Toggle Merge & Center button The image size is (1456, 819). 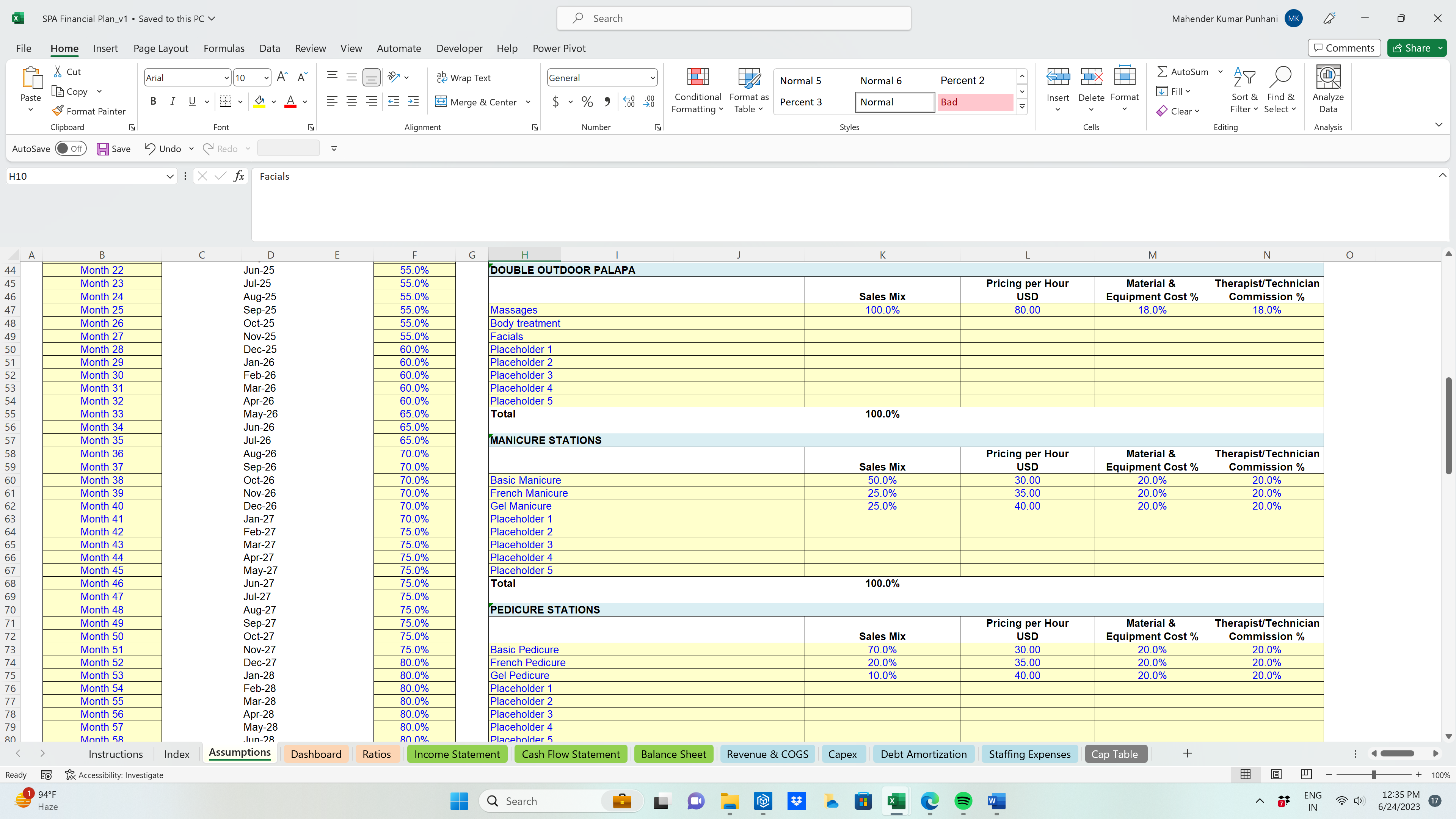(x=476, y=101)
